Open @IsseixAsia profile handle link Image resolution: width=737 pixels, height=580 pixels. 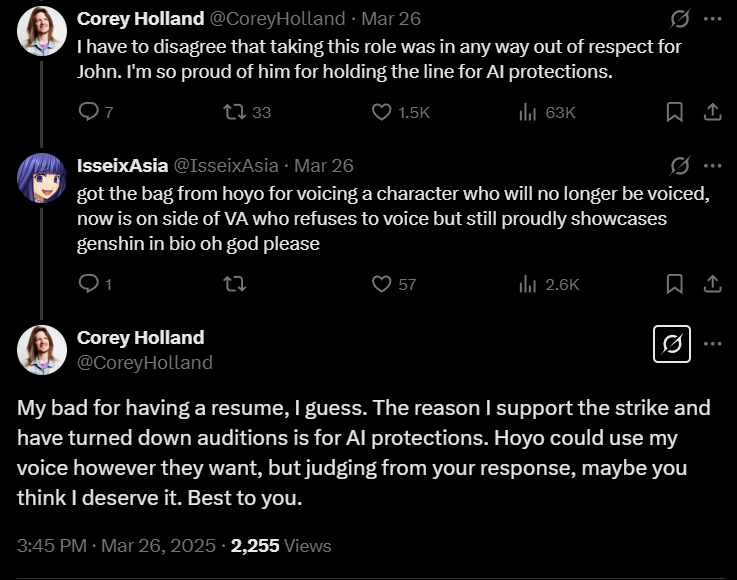point(226,165)
